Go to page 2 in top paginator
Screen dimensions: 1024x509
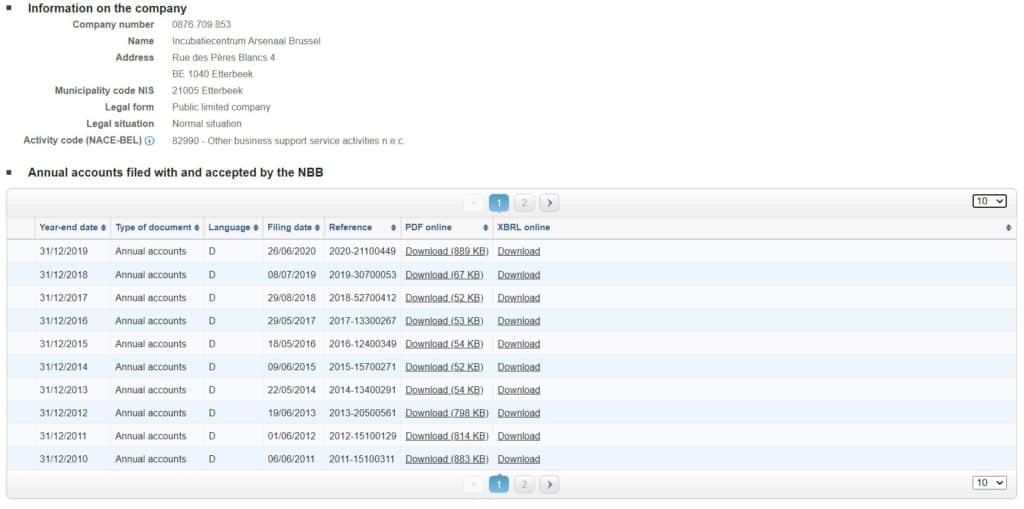(524, 203)
